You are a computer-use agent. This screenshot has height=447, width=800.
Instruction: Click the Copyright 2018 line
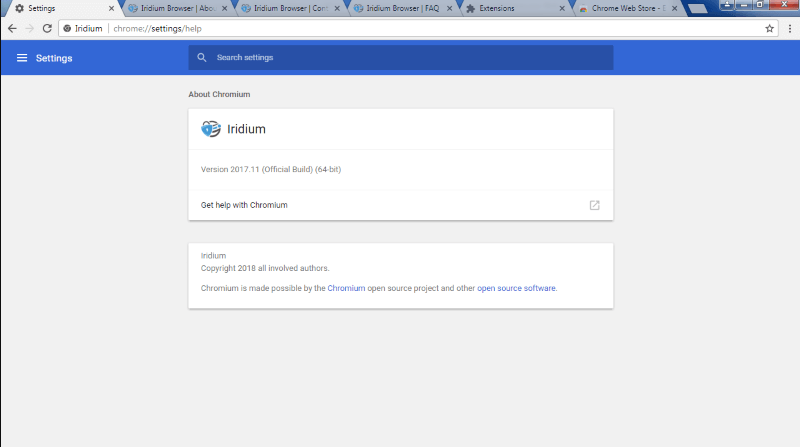coord(265,268)
